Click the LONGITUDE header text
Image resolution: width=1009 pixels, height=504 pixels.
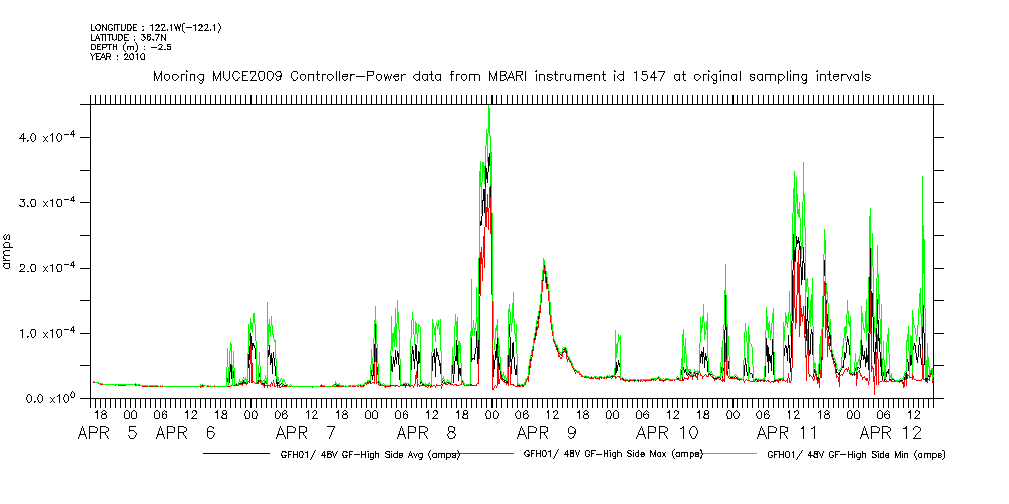[x=155, y=27]
